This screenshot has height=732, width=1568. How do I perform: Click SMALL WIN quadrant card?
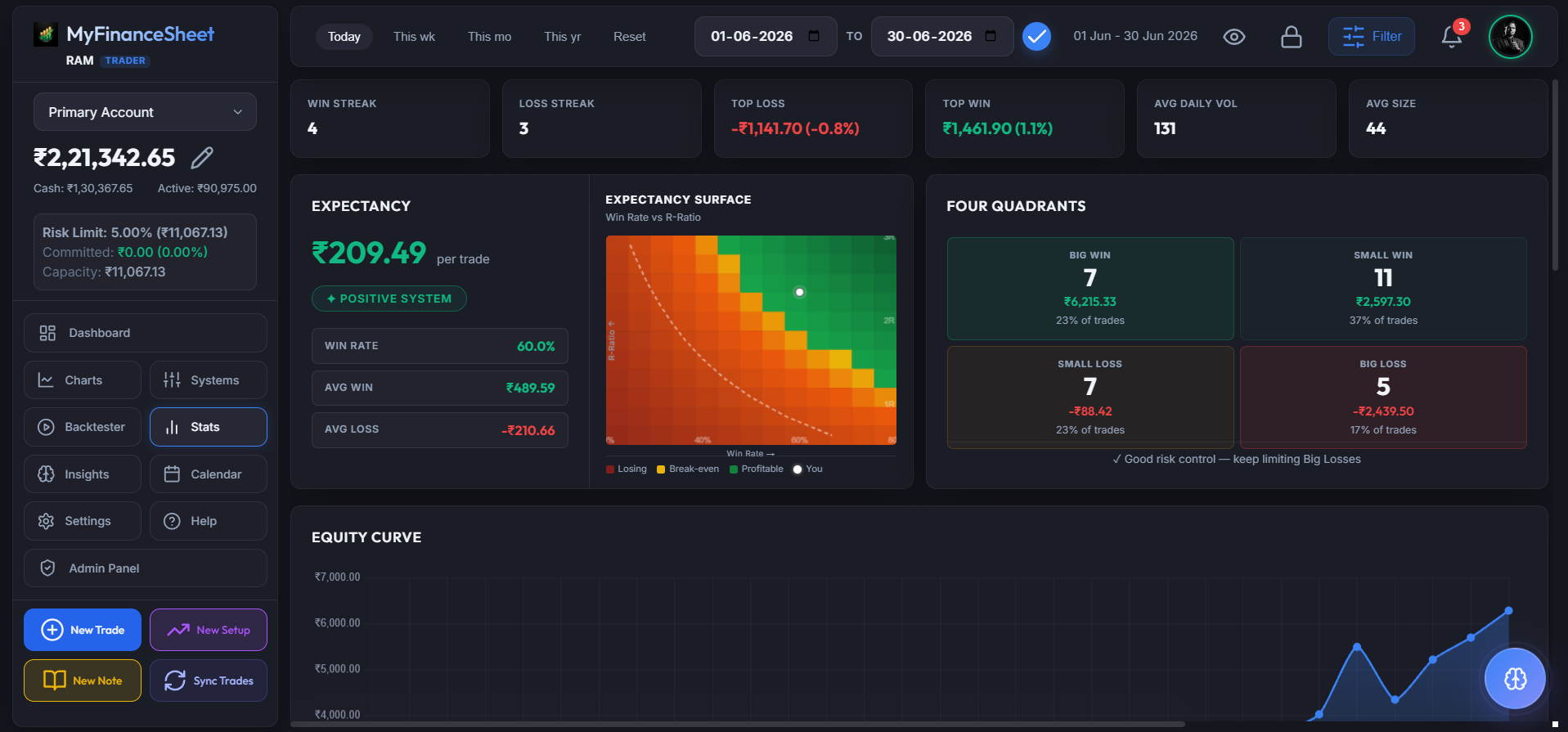[1383, 289]
